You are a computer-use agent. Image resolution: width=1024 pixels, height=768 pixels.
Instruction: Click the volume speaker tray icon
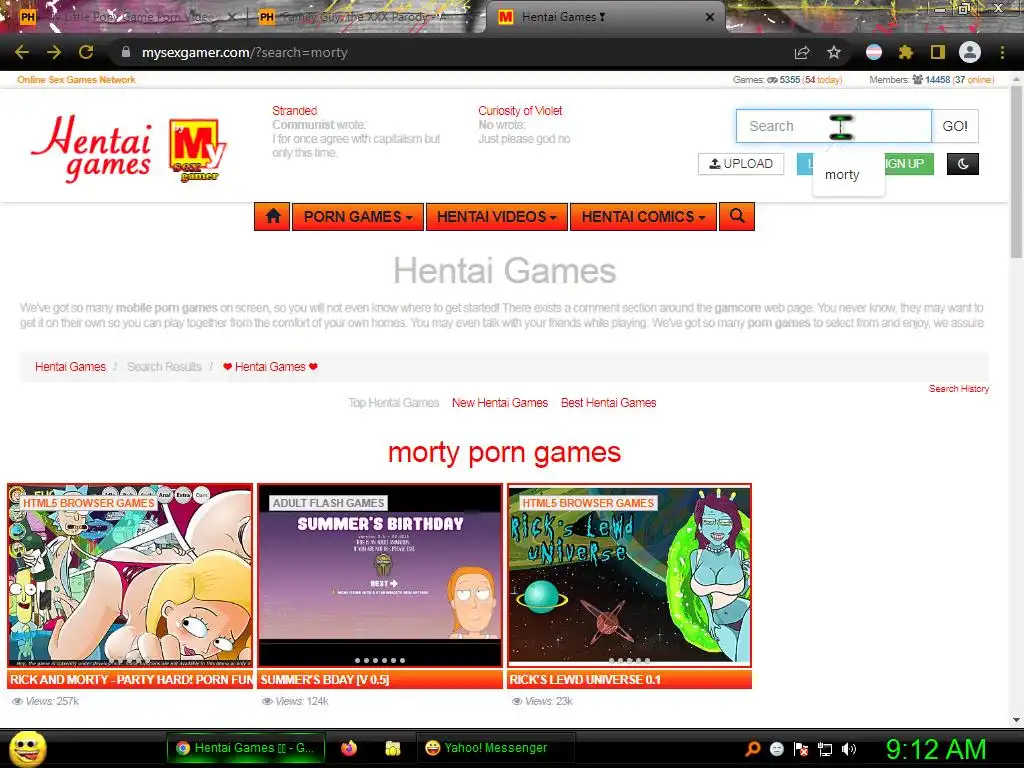[848, 749]
